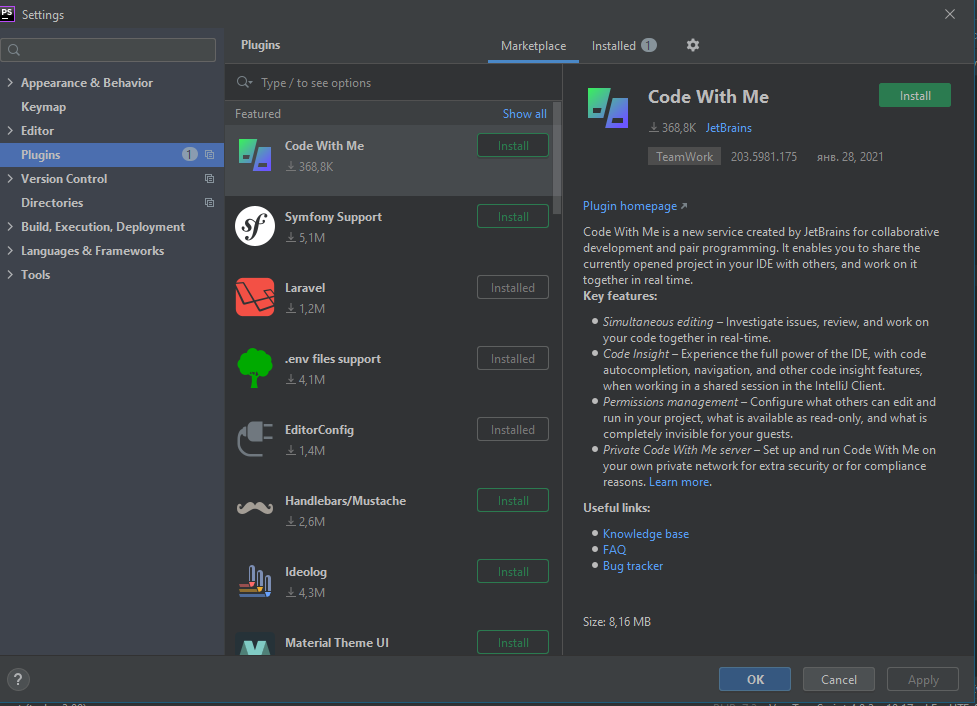
Task: Click the green Install button in details
Action: coord(915,95)
